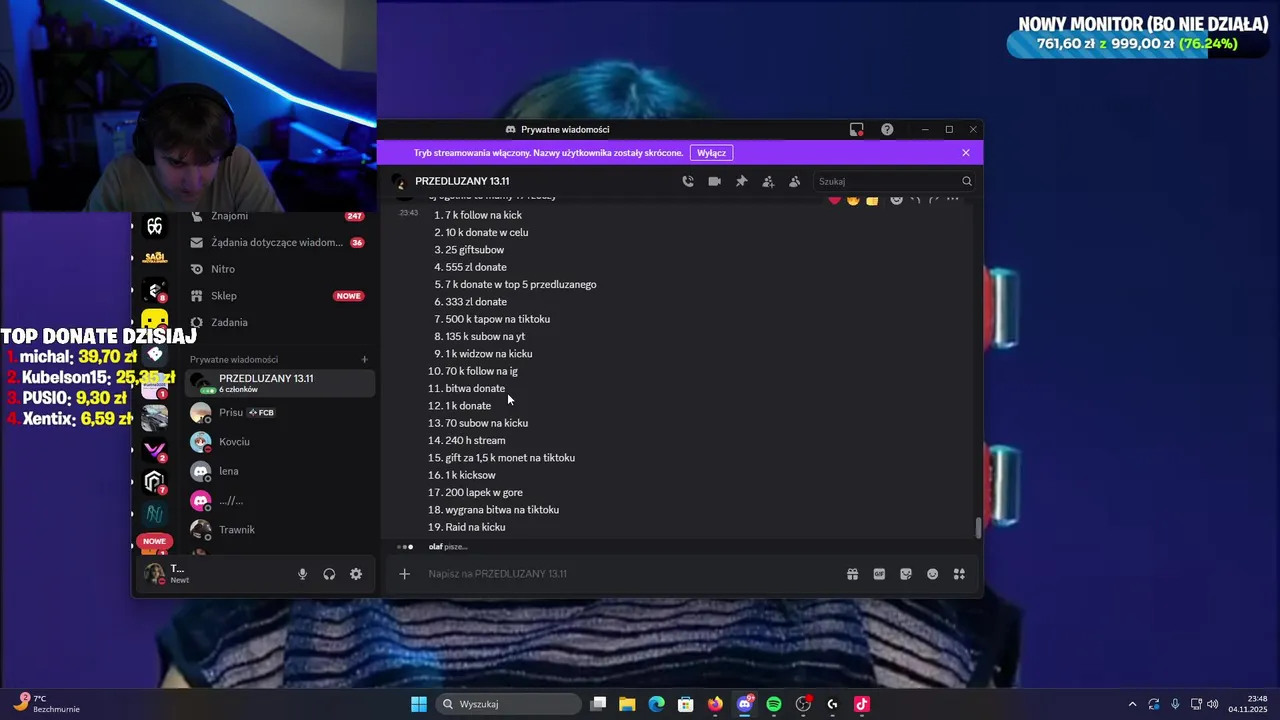Open File Explorer from the taskbar
Screen dimensions: 1280x720
coord(627,704)
